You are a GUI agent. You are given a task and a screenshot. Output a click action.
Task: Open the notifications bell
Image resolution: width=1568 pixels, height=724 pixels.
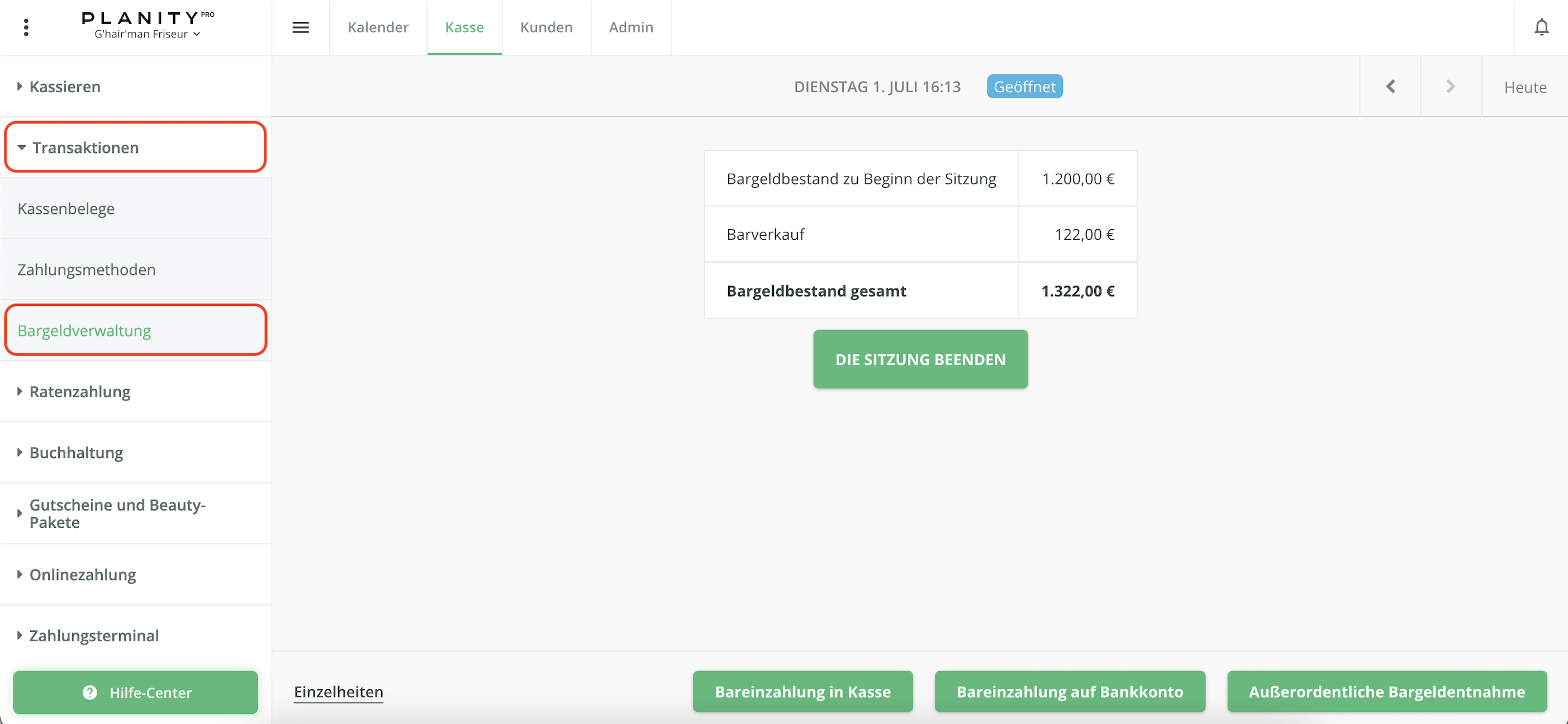tap(1541, 27)
